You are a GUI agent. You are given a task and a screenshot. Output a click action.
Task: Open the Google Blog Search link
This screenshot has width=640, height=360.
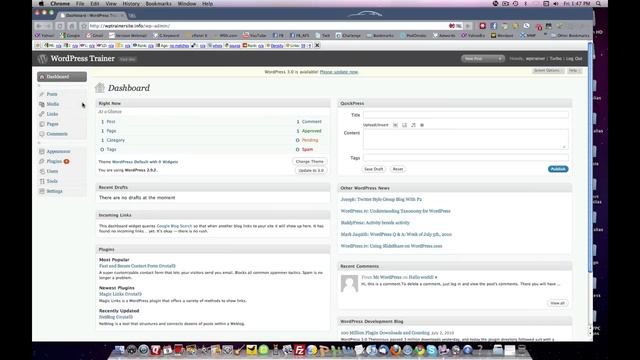coord(174,226)
